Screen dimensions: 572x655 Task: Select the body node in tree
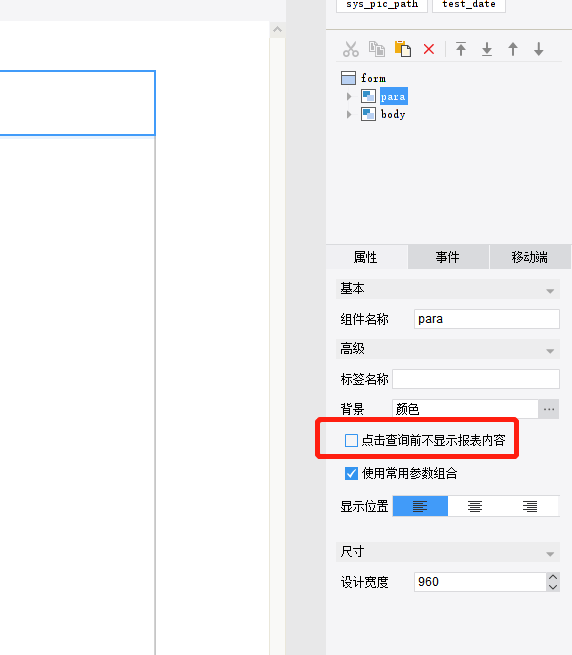(x=393, y=114)
